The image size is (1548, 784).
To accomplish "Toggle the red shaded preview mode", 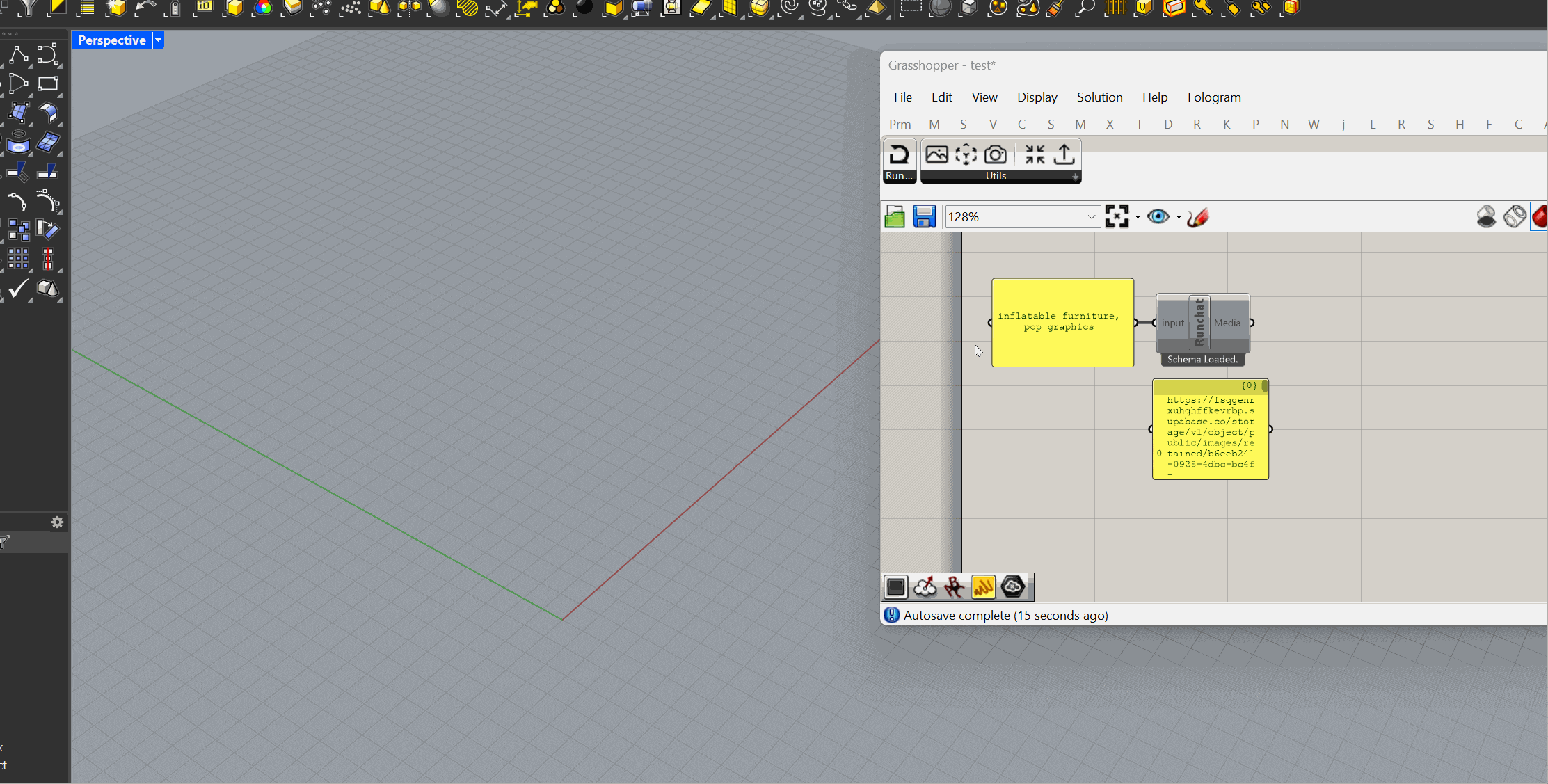I will (x=1540, y=217).
